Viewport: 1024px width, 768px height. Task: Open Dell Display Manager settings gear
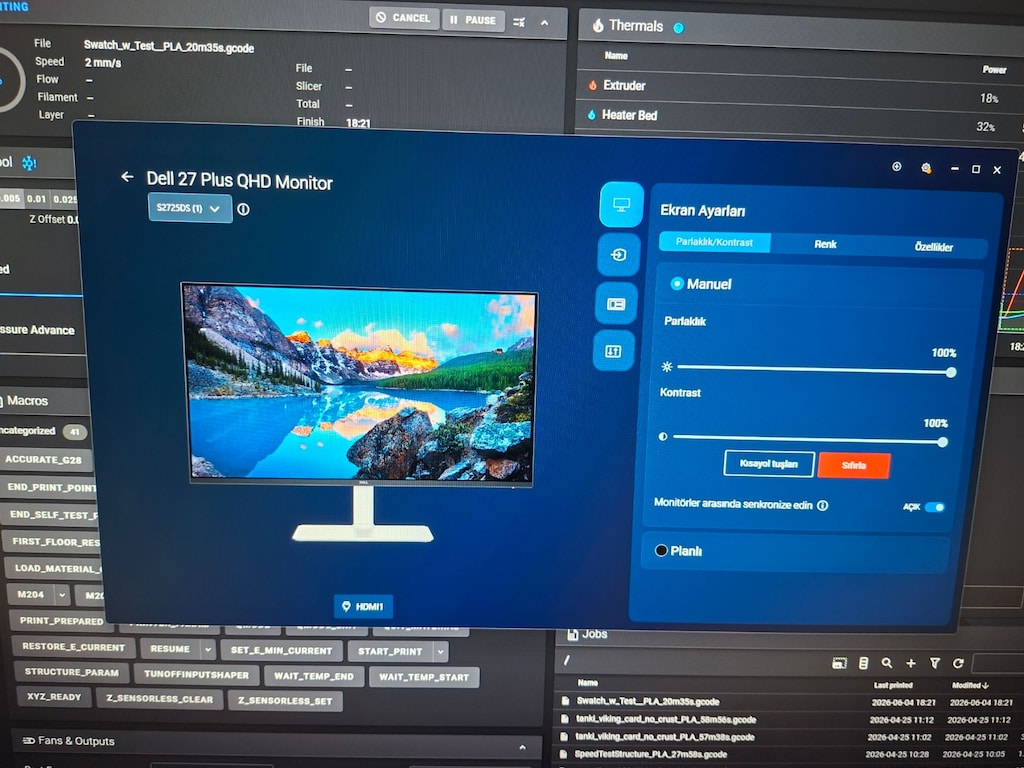pos(926,168)
